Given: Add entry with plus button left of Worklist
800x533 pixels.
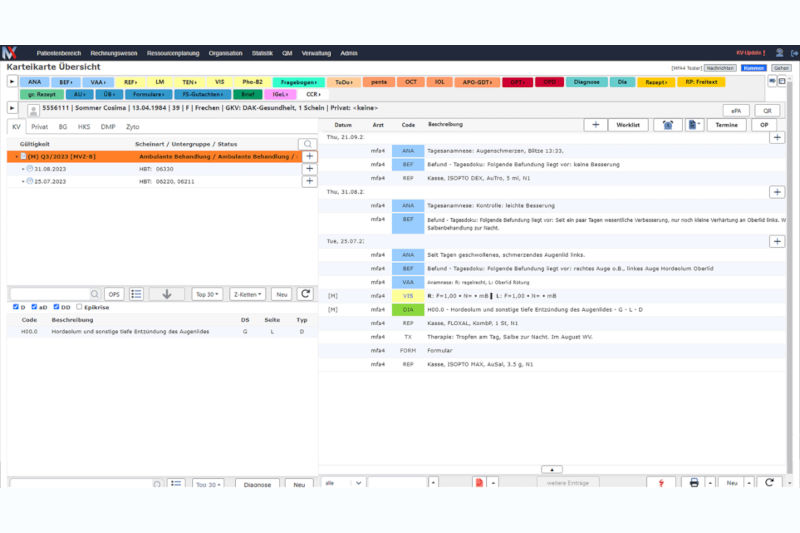Looking at the screenshot, I should pyautogui.click(x=595, y=125).
